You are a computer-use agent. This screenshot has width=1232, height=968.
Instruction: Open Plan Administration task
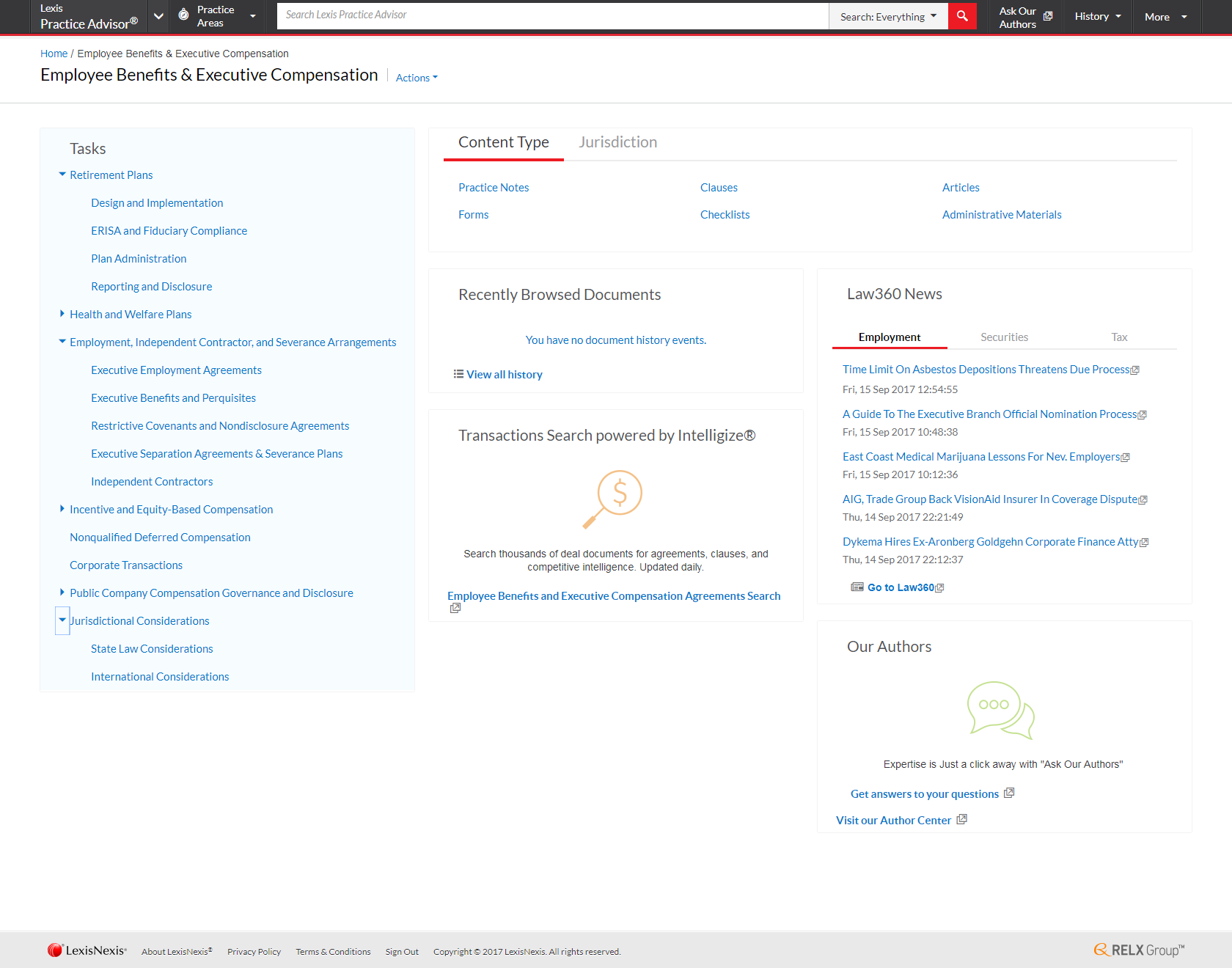pos(139,259)
